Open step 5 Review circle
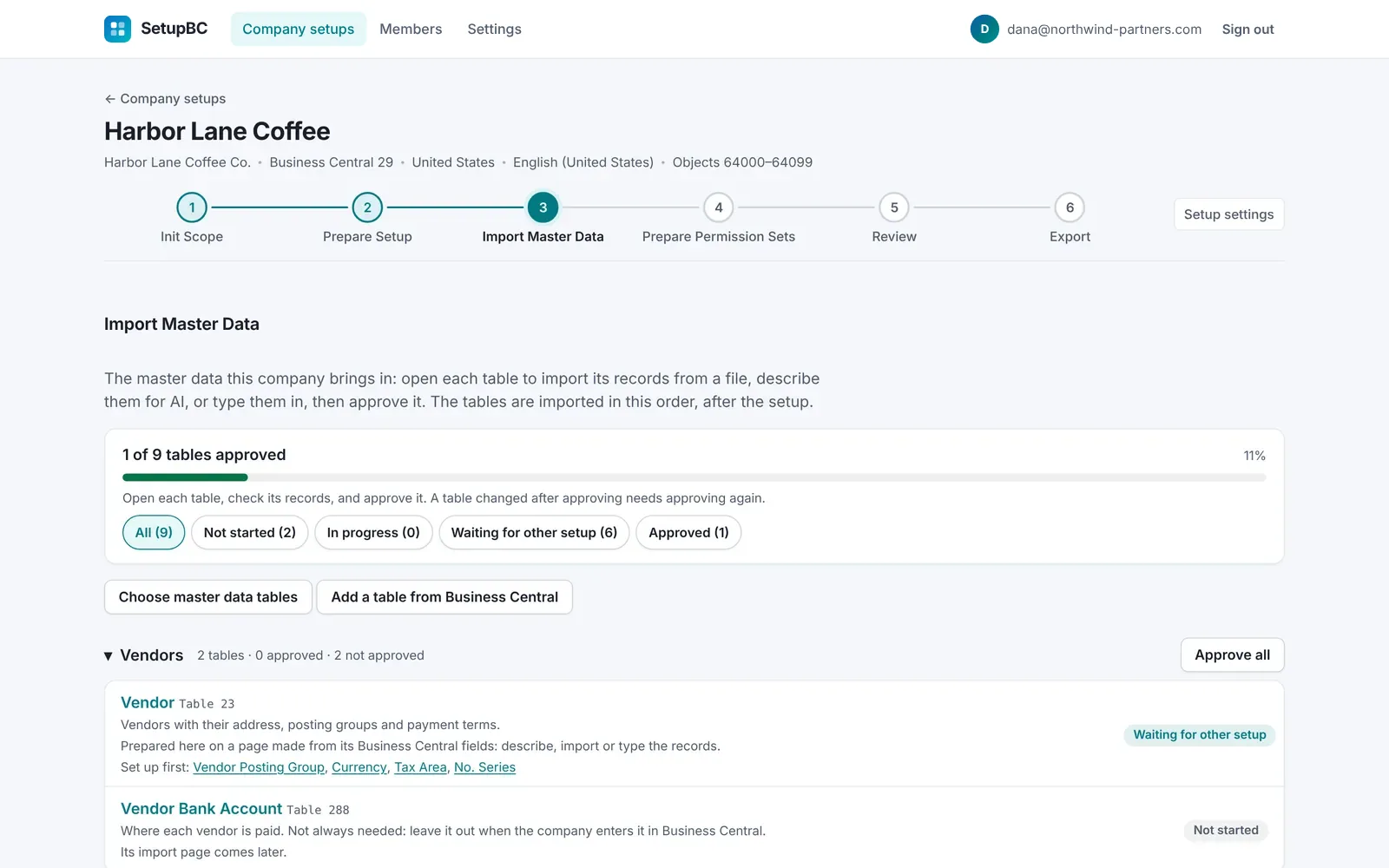Image resolution: width=1389 pixels, height=868 pixels. tap(894, 207)
